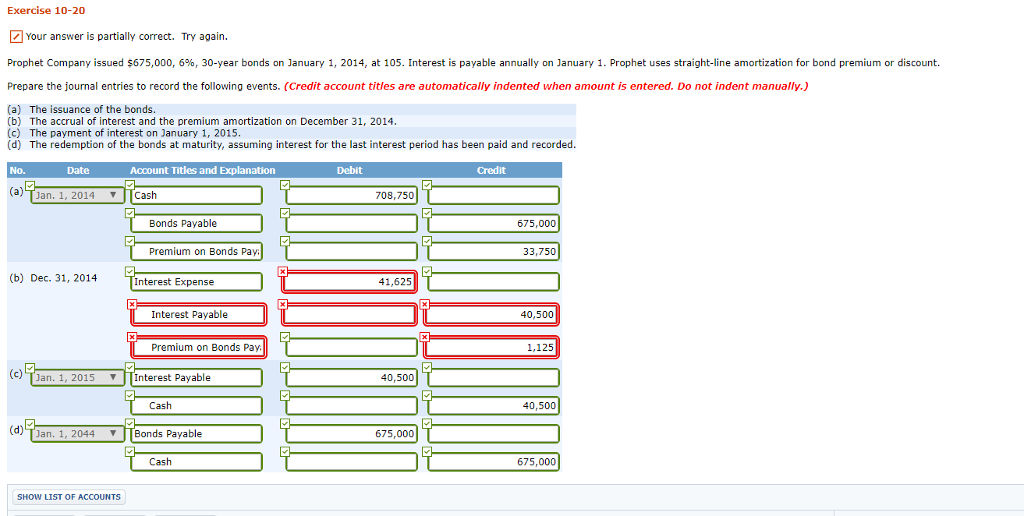Click the Bonds Payable account field in entry (a)
The height and width of the screenshot is (516, 1024).
(x=197, y=223)
